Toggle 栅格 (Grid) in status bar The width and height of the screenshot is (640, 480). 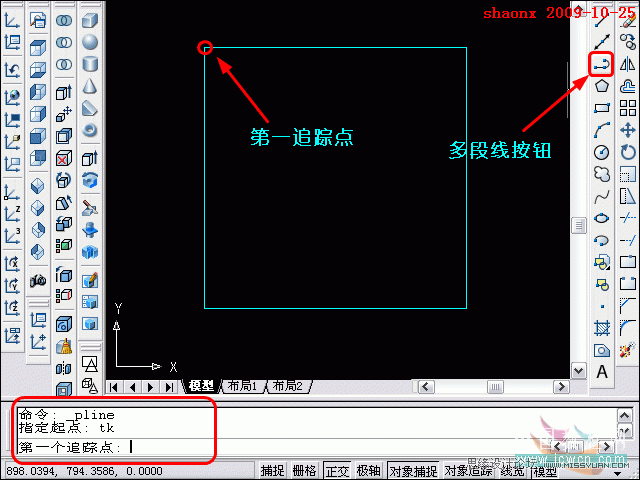pos(304,471)
